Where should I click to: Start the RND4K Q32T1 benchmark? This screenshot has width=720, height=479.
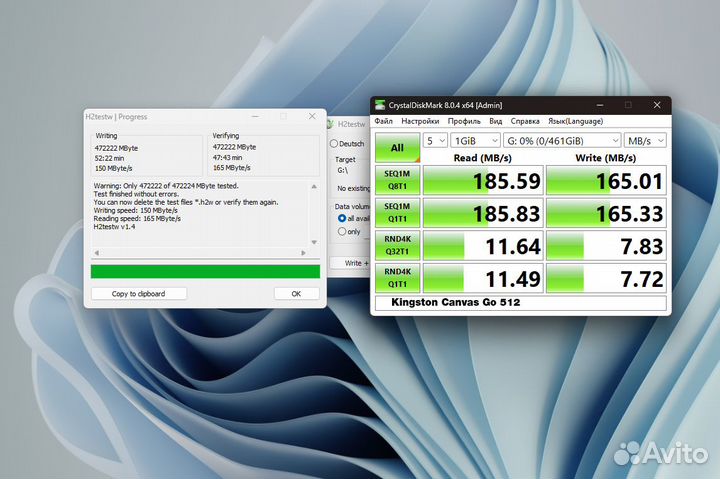397,245
